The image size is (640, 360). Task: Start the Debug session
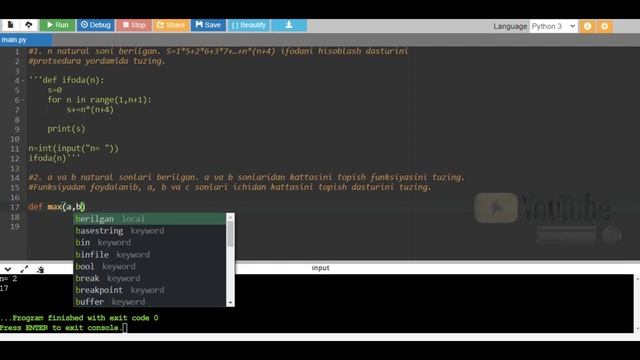pos(96,25)
